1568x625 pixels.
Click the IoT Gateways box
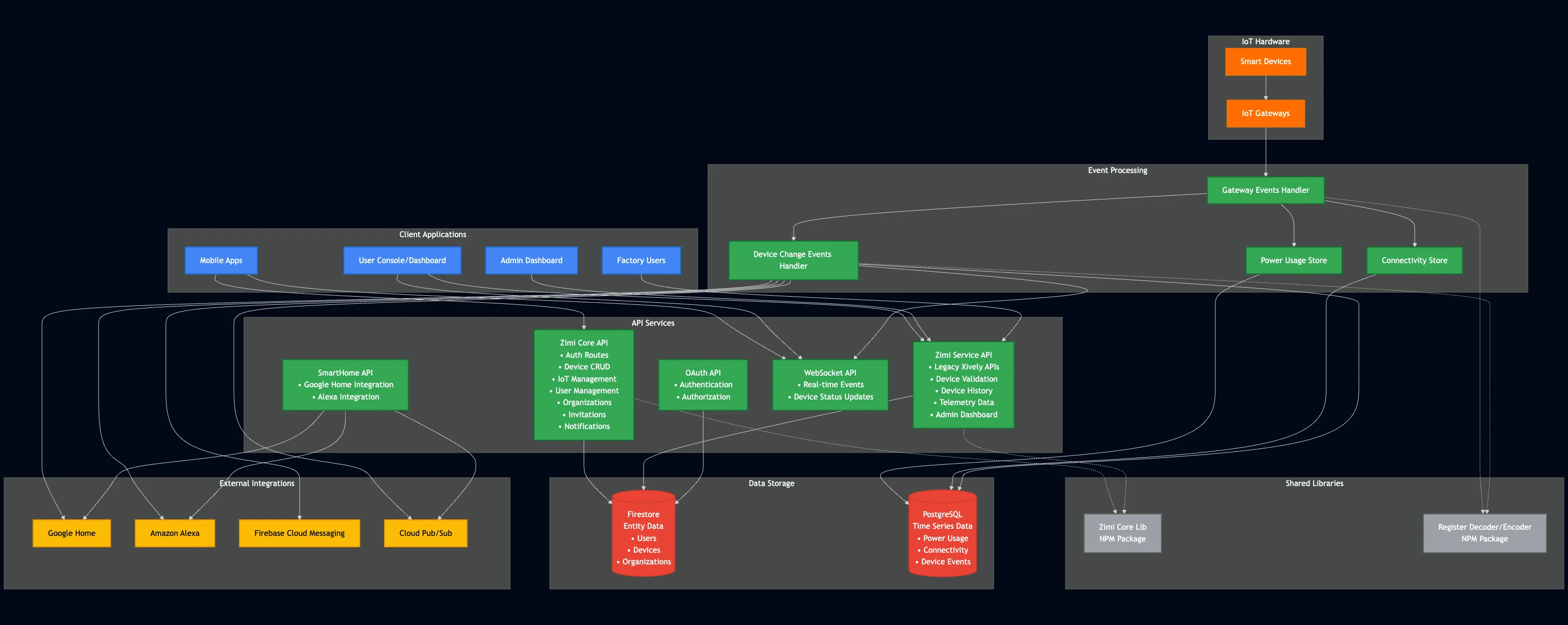[1265, 113]
